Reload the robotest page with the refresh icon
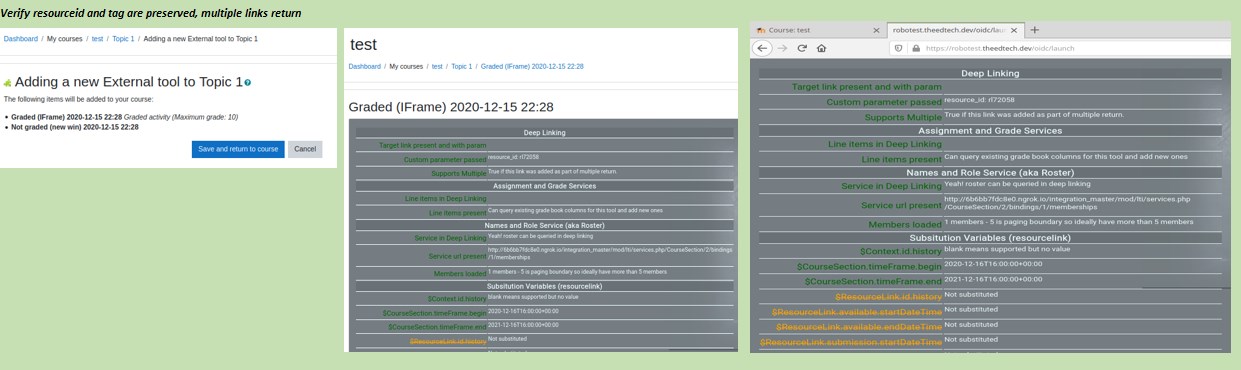 point(801,48)
